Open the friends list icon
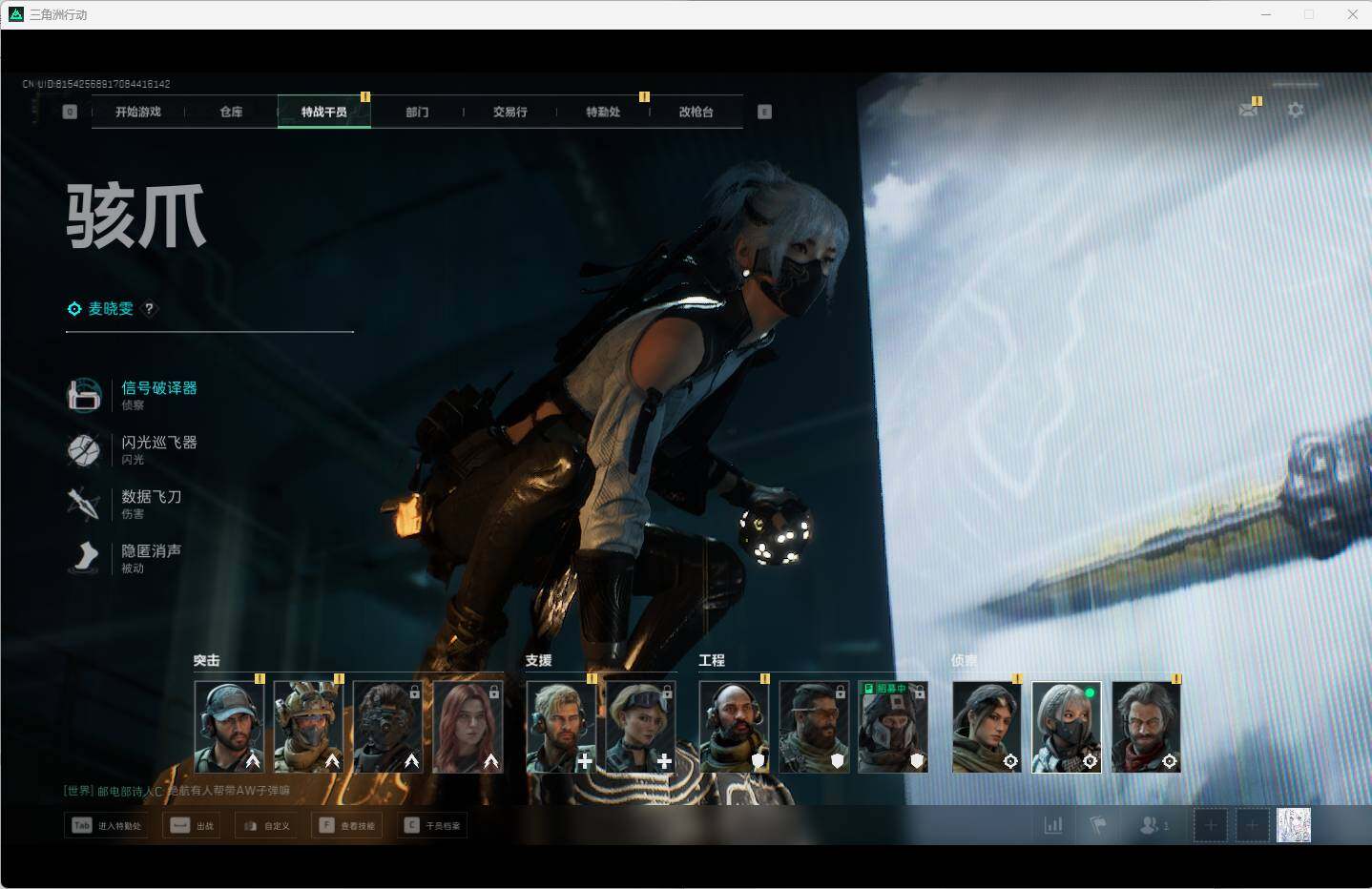Screen dimensions: 1372x889 point(1154,825)
